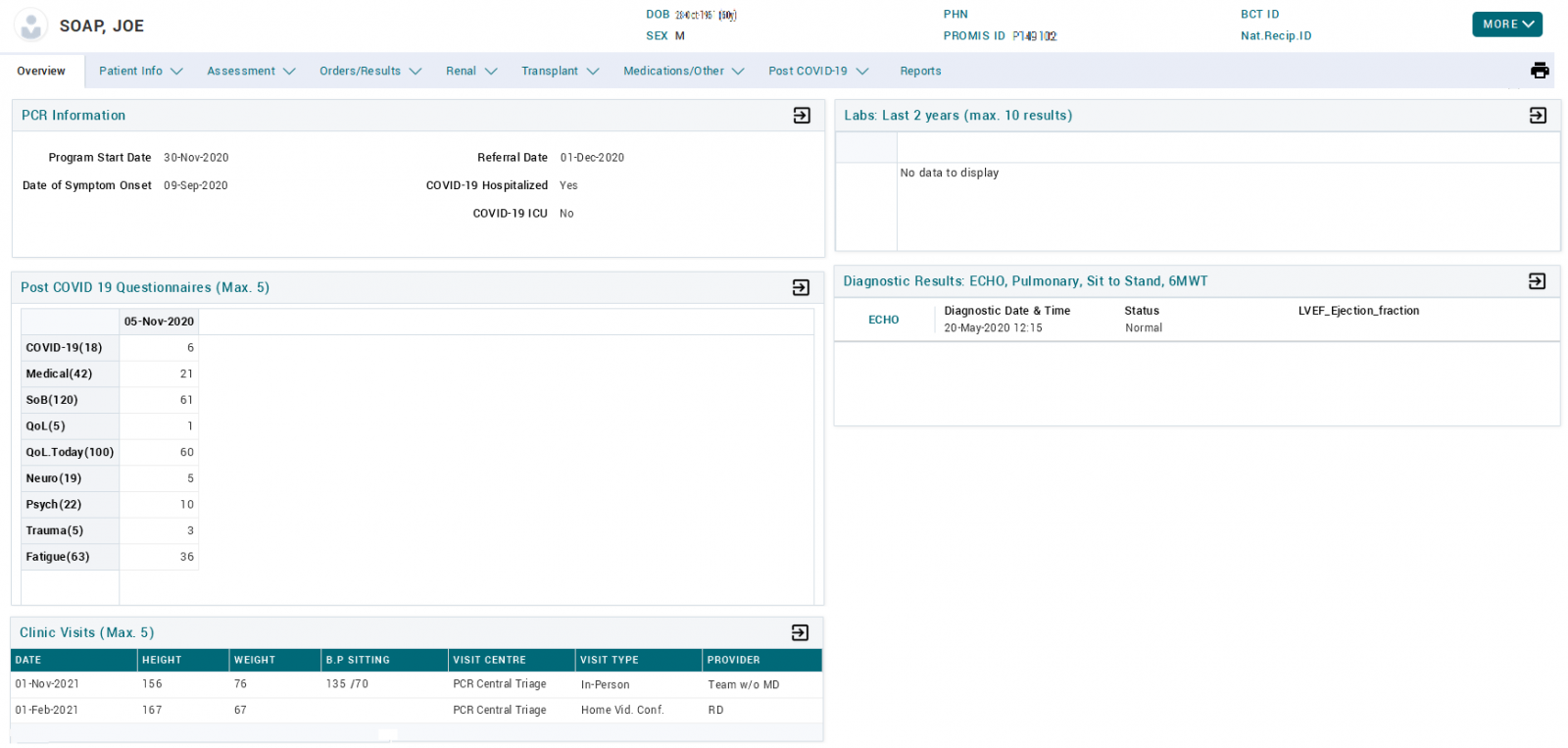The width and height of the screenshot is (1568, 748).
Task: Click the ECHO diagnostic link
Action: [883, 320]
